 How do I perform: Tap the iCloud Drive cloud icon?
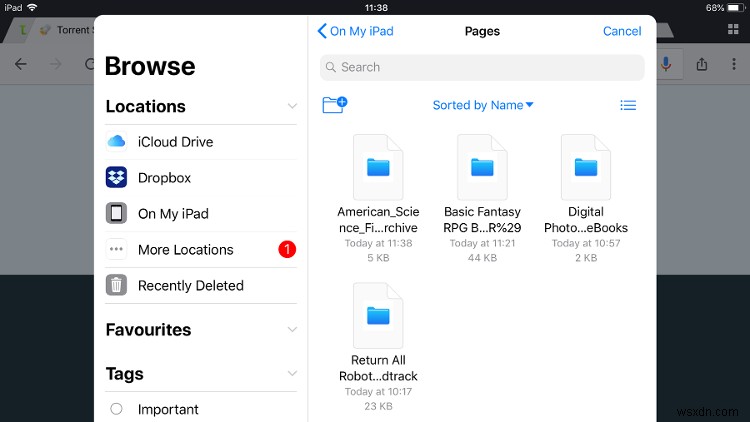(x=116, y=142)
